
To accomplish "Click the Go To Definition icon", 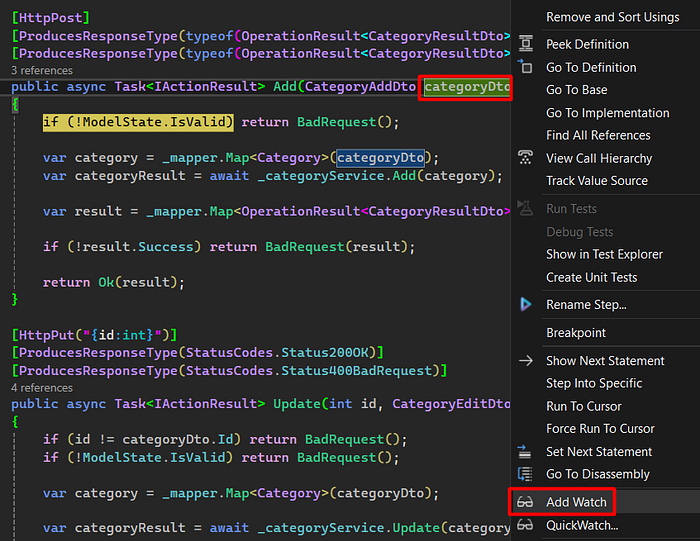I will coord(525,67).
